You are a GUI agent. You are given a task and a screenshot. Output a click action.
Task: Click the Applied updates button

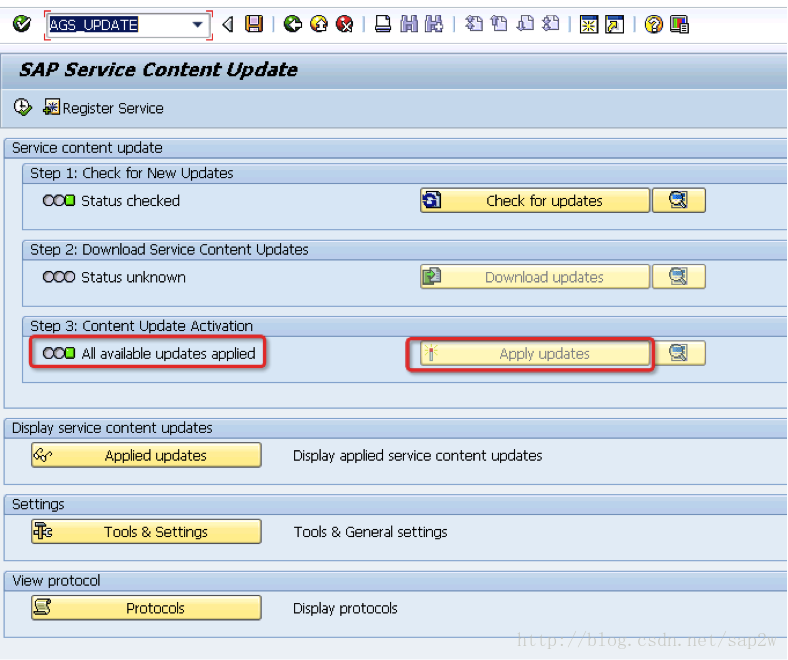point(146,455)
